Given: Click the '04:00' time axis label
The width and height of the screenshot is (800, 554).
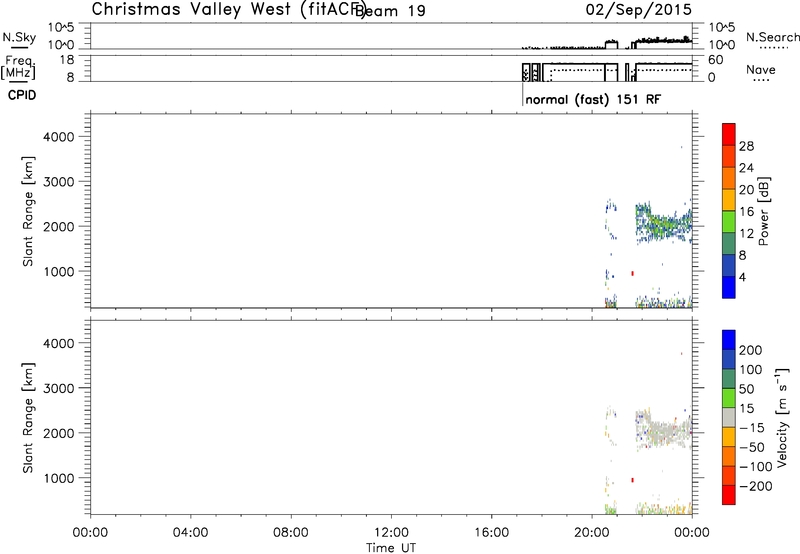Looking at the screenshot, I should point(190,533).
